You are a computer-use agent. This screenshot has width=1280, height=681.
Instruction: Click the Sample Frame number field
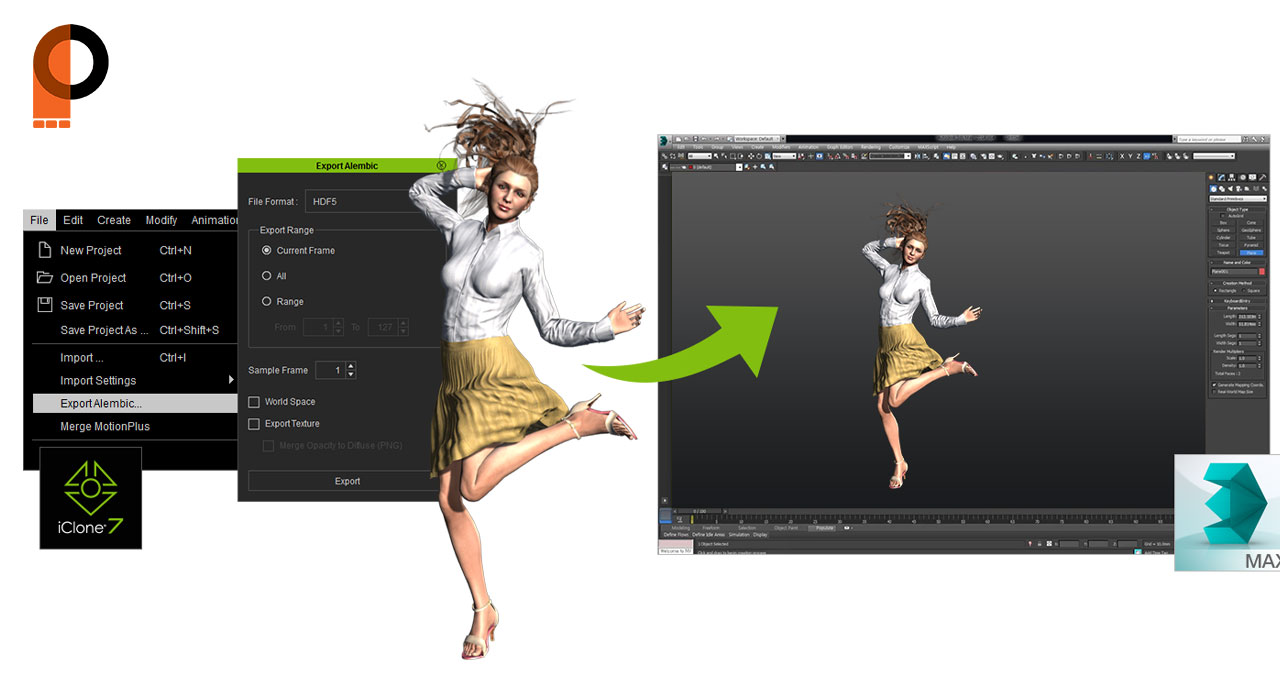click(x=330, y=370)
